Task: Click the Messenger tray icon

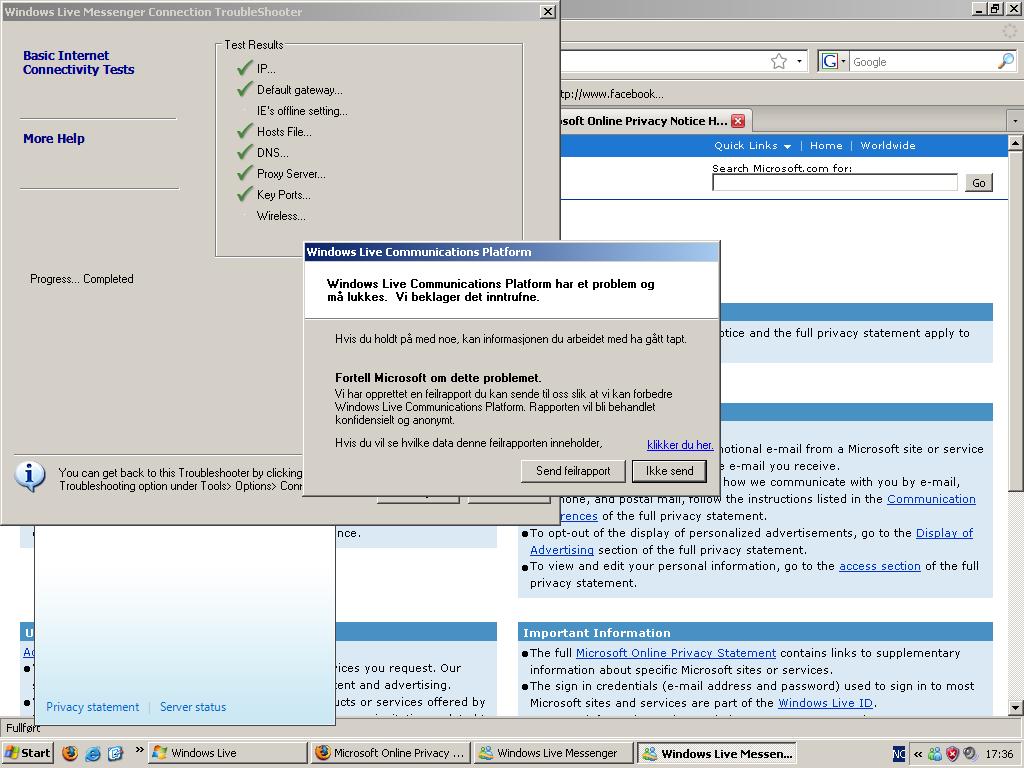Action: click(x=935, y=754)
